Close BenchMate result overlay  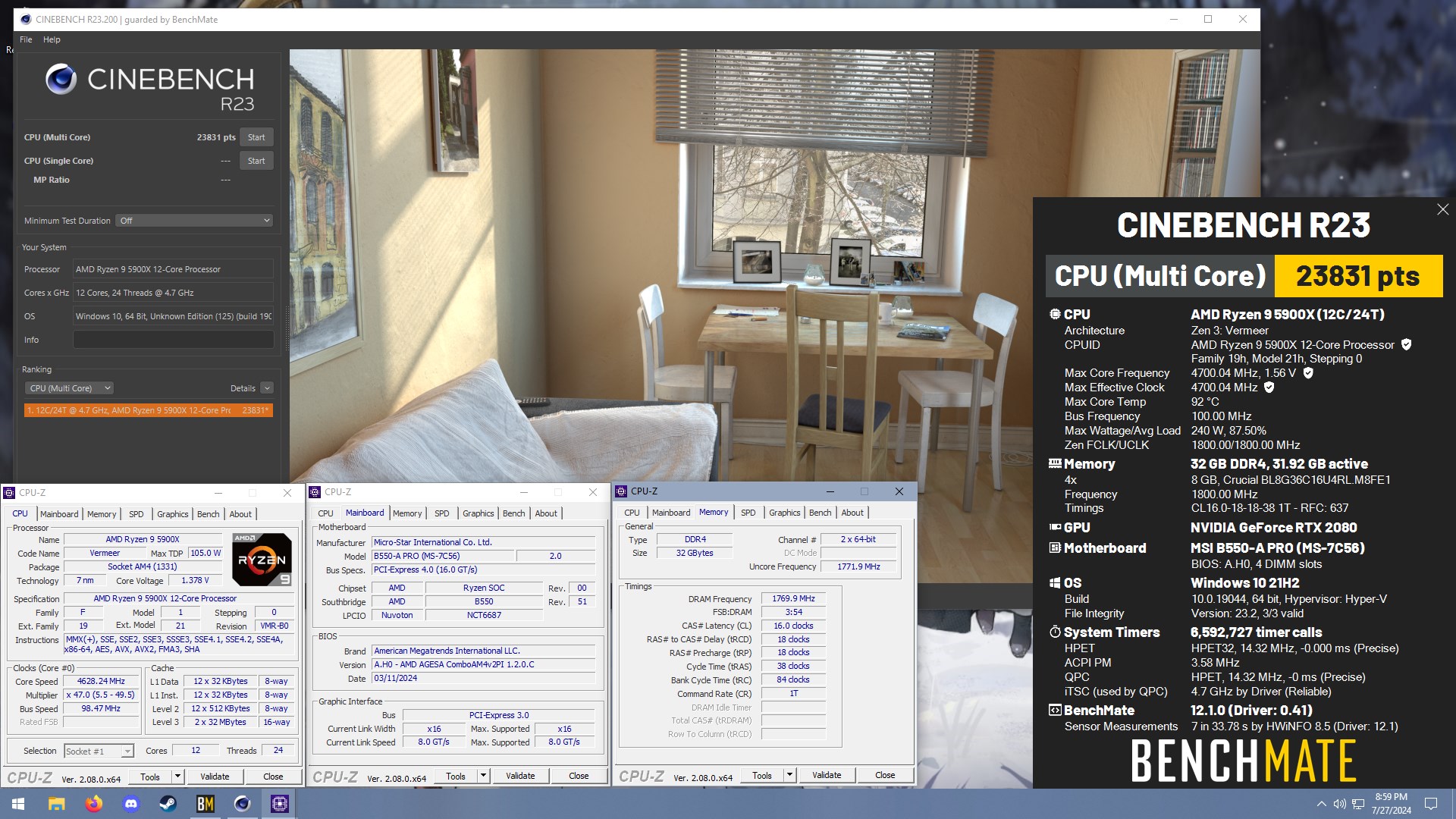[x=1442, y=209]
